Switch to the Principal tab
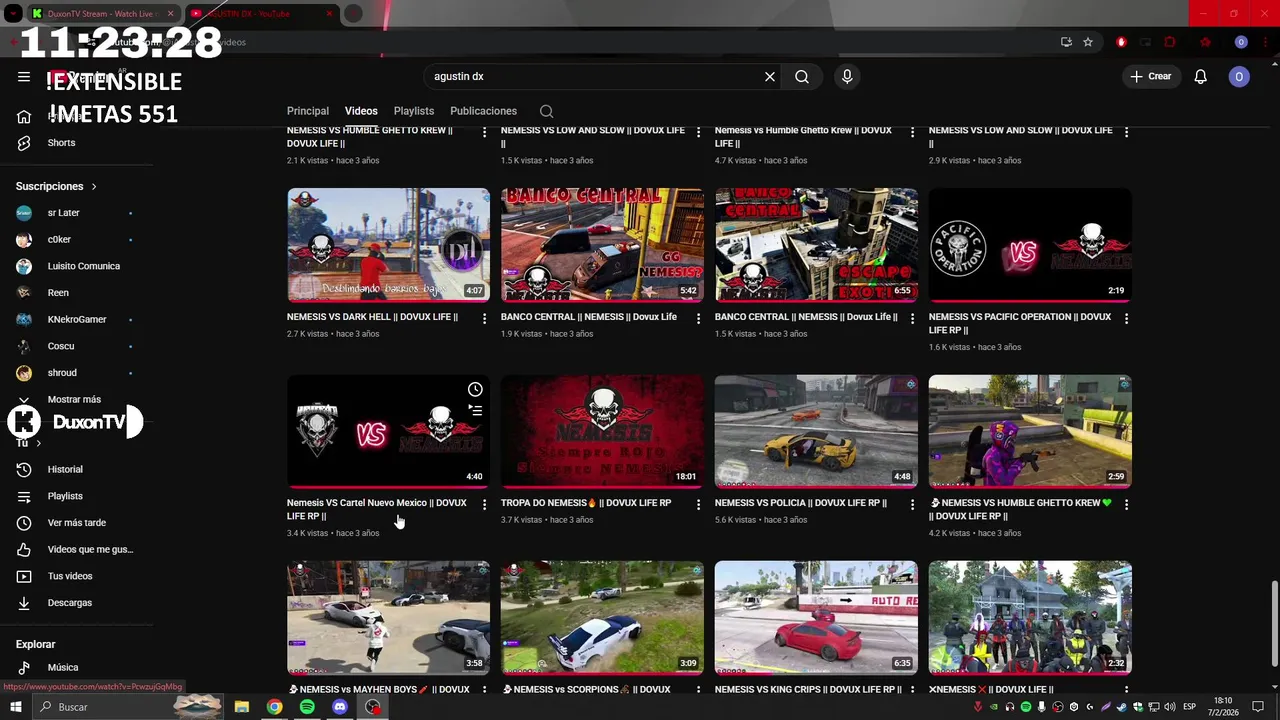This screenshot has width=1280, height=720. [x=308, y=111]
